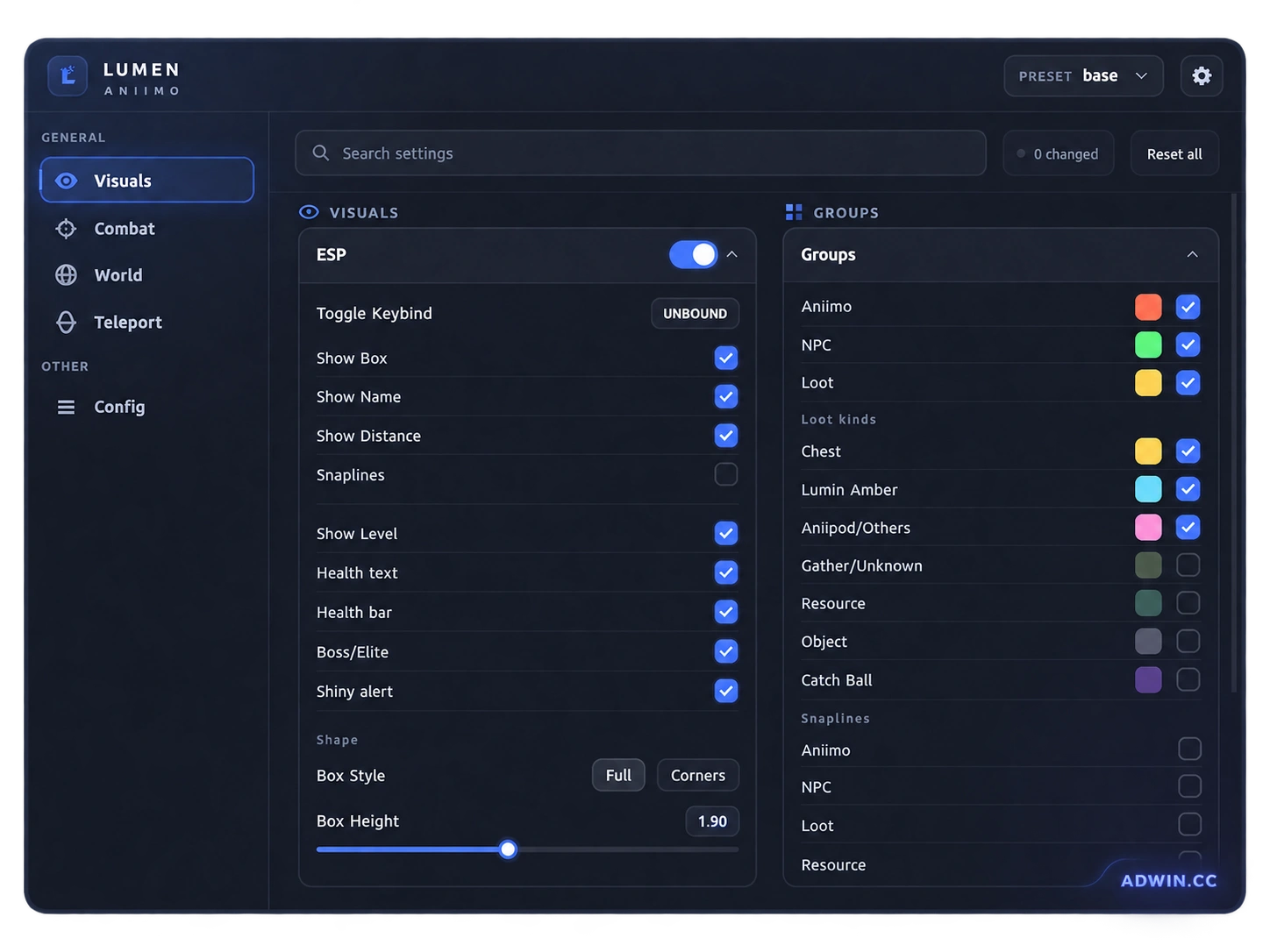Screen dimensions: 1270x952
Task: Choose the Corners box style
Action: click(698, 776)
